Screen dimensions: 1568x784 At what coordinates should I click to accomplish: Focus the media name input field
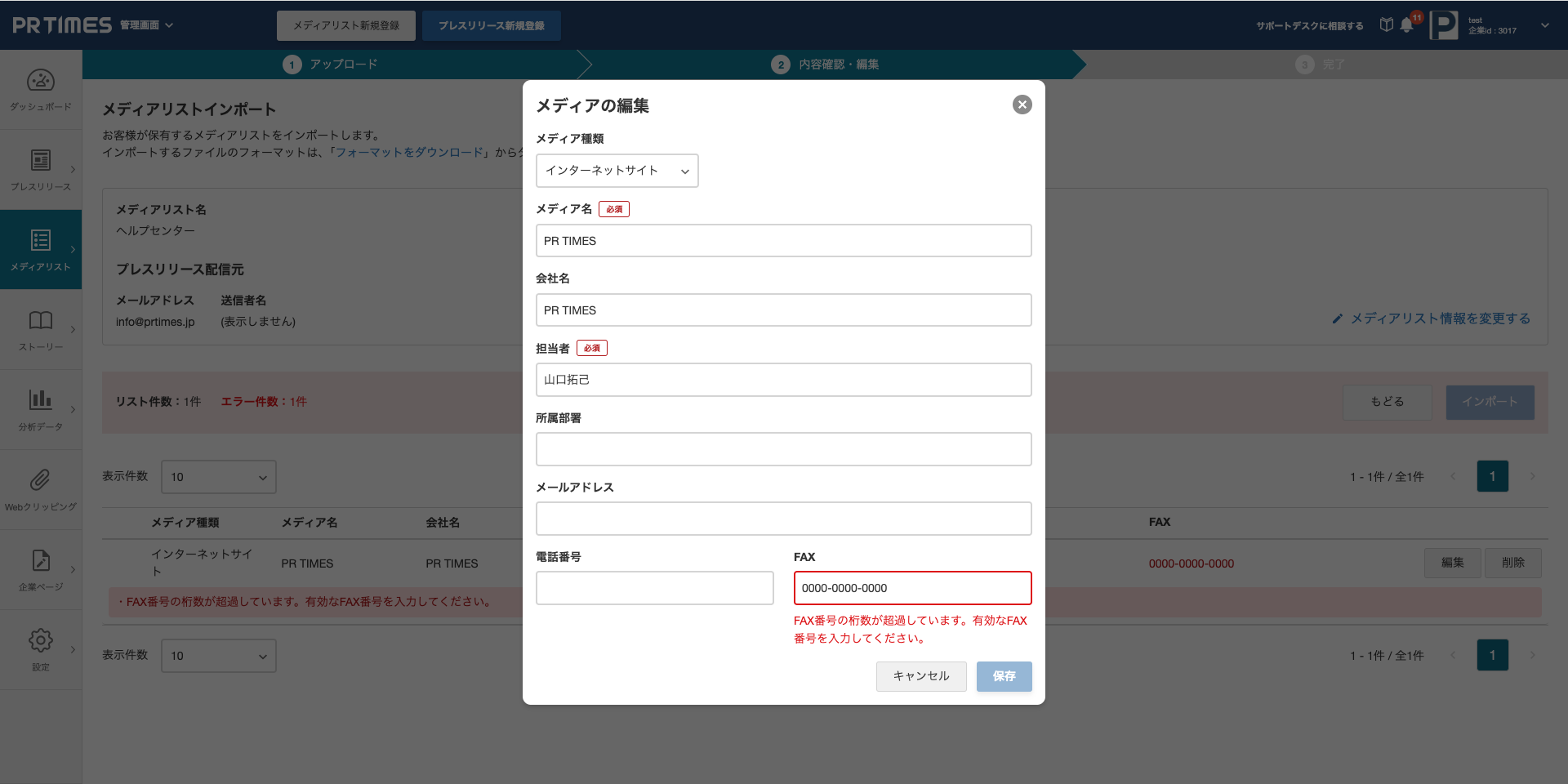tap(784, 241)
